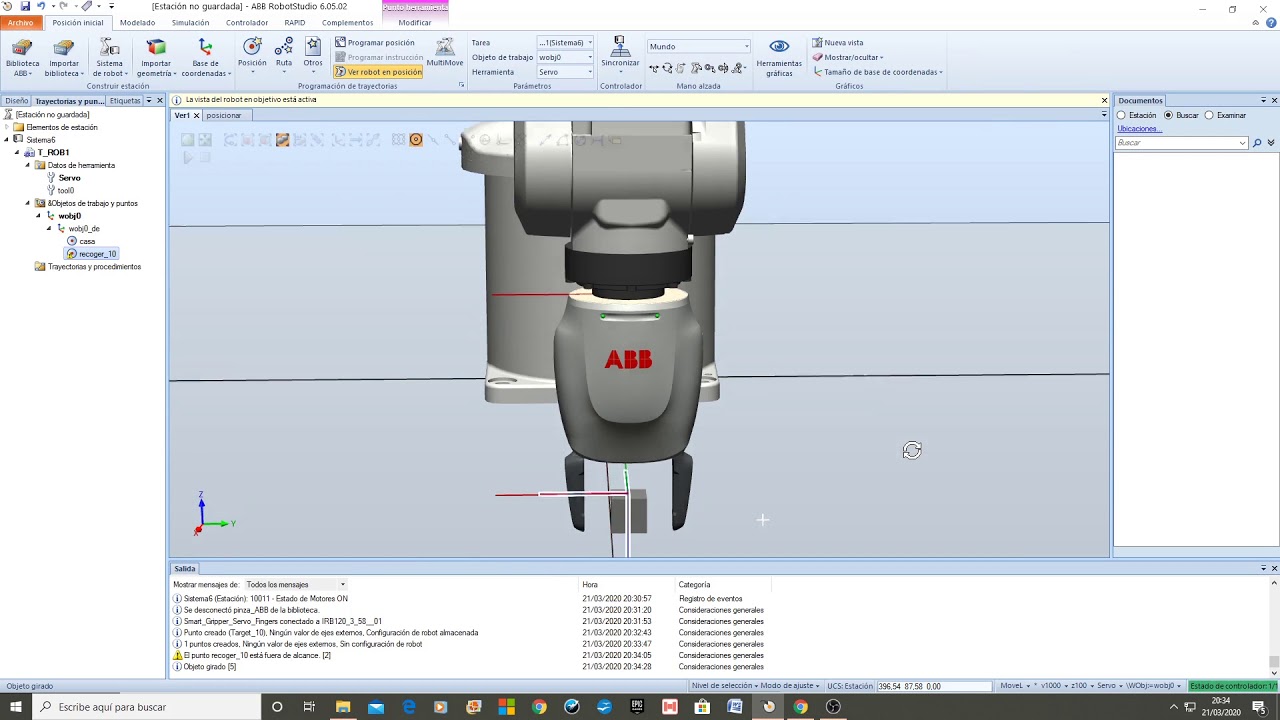Screen dimensions: 1280x720
Task: Collapse the T_ROB1 tree node
Action: 17,153
